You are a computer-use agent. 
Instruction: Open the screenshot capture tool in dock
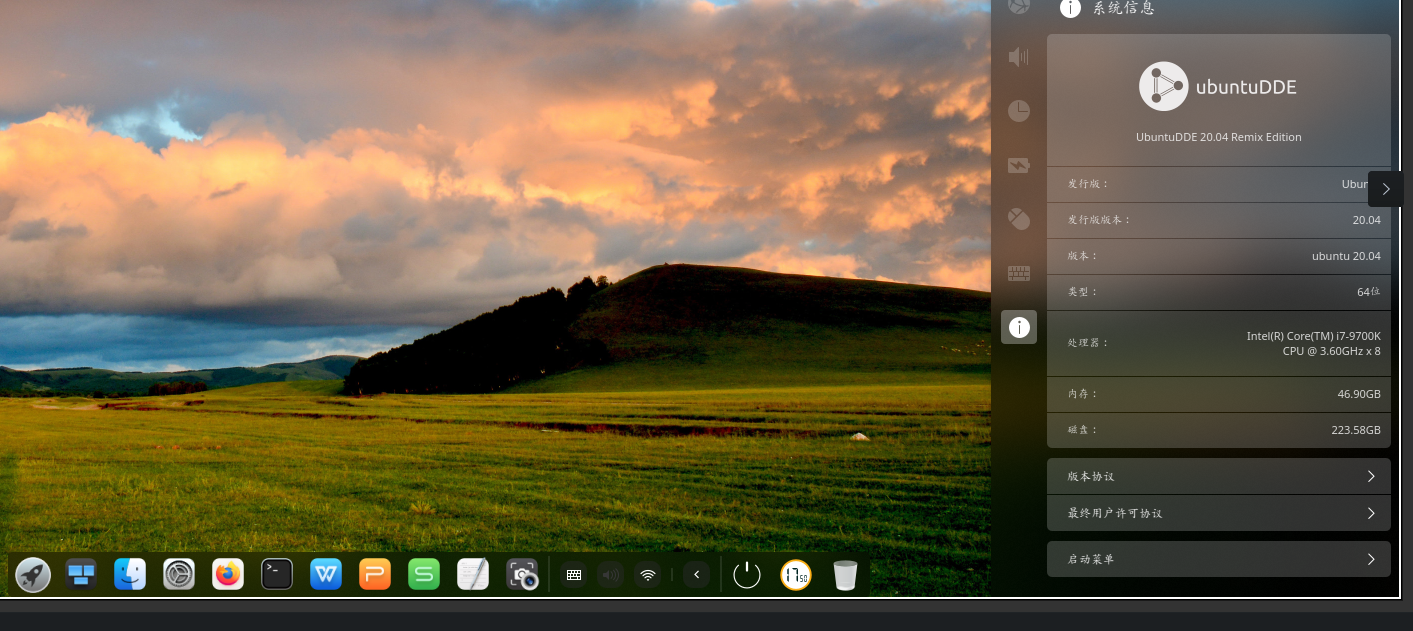click(x=522, y=574)
